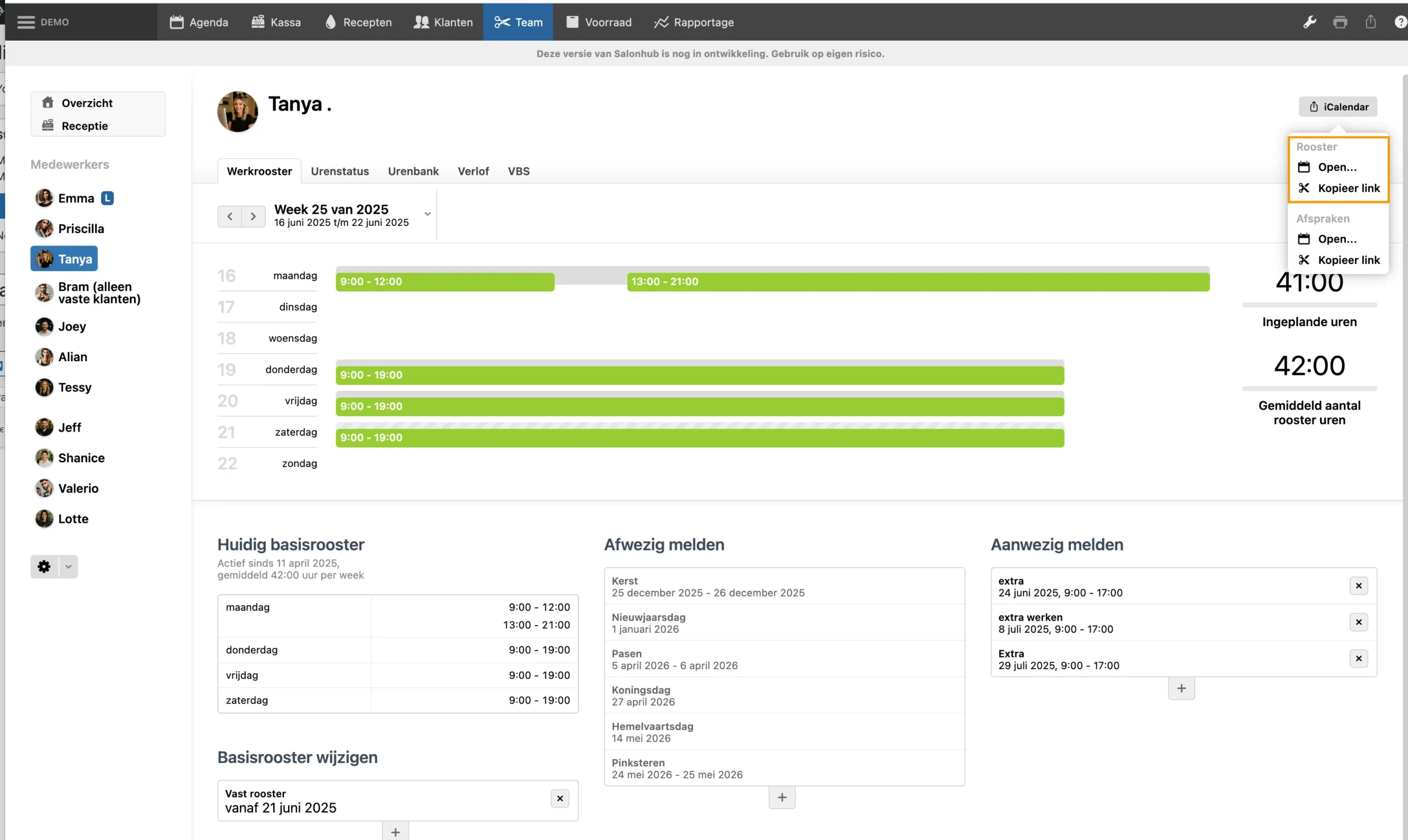The image size is (1408, 840).
Task: Add new presence with plus under Aanwezig melden
Action: tap(1181, 688)
